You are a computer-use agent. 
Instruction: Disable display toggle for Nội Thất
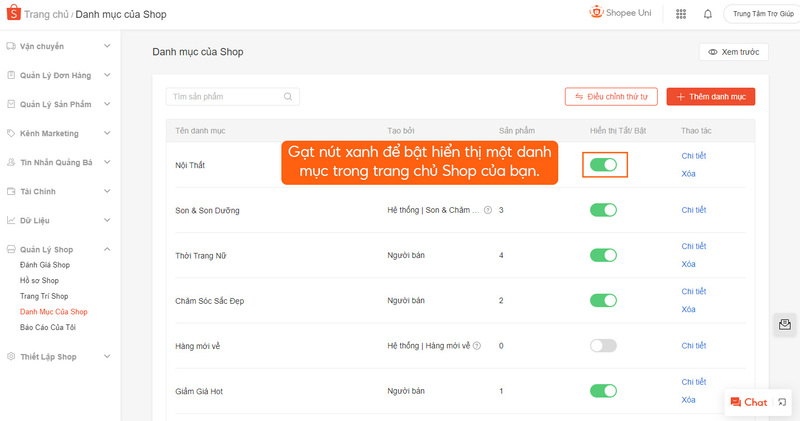click(603, 164)
